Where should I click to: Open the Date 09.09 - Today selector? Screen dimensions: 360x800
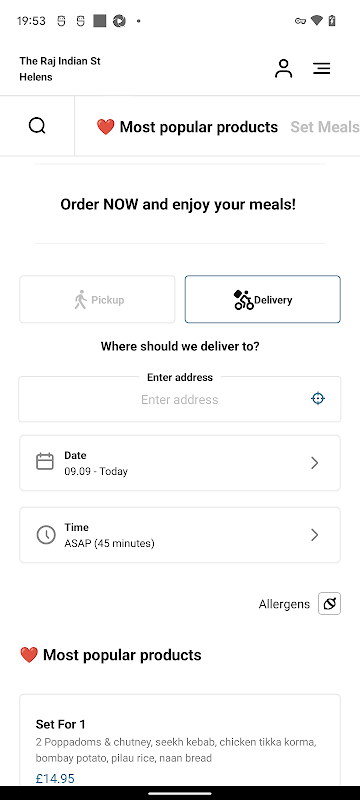tap(180, 463)
